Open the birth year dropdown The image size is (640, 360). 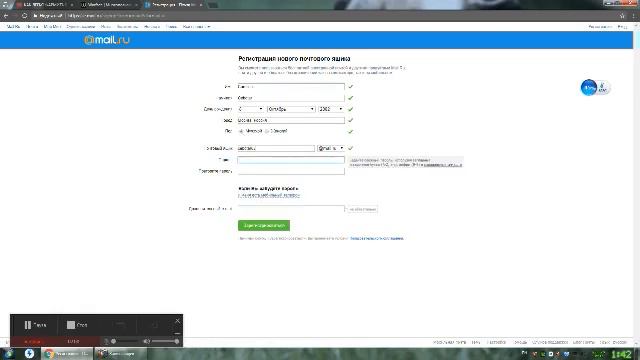coord(331,109)
